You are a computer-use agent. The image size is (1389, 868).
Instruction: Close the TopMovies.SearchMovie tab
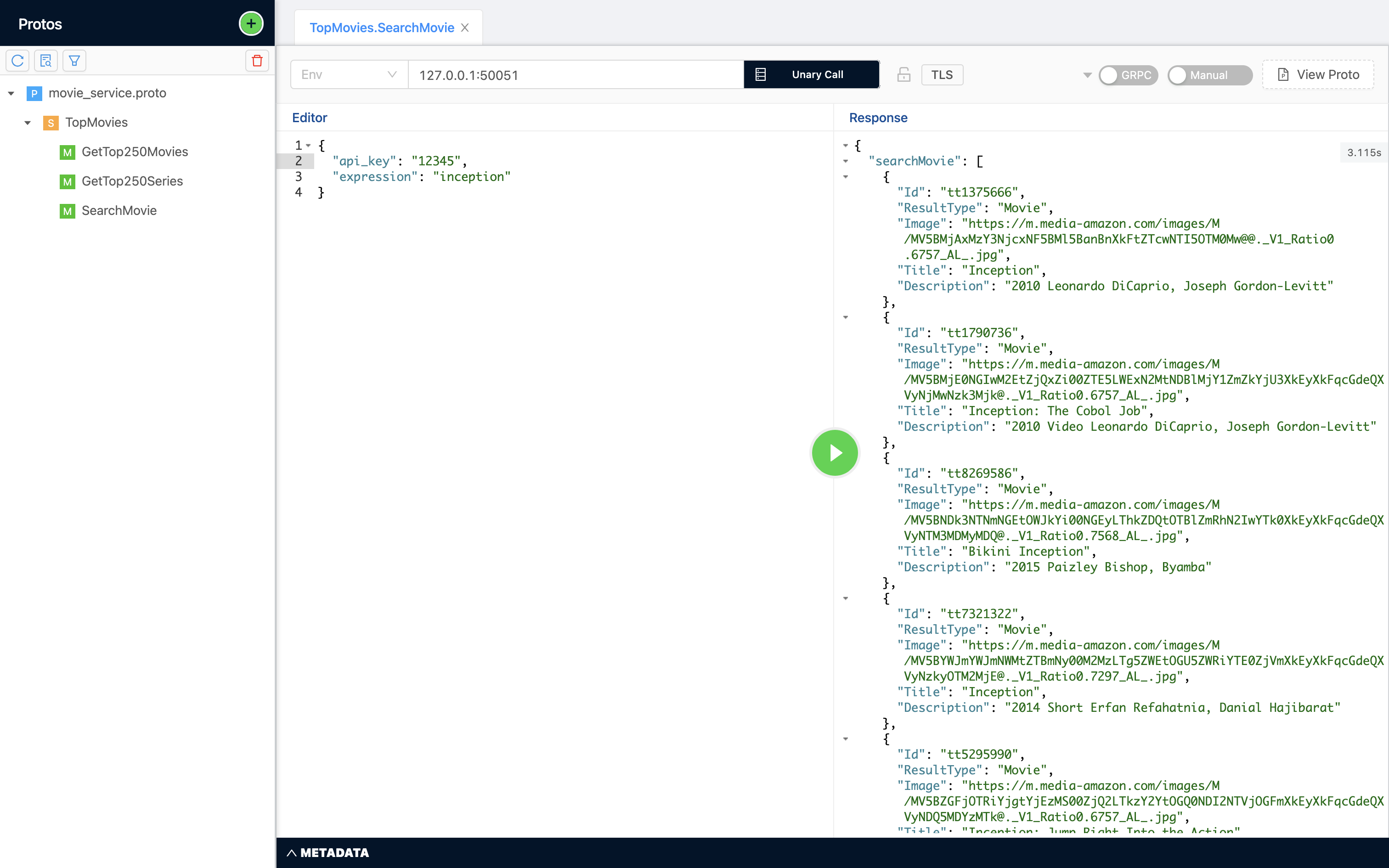tap(465, 28)
